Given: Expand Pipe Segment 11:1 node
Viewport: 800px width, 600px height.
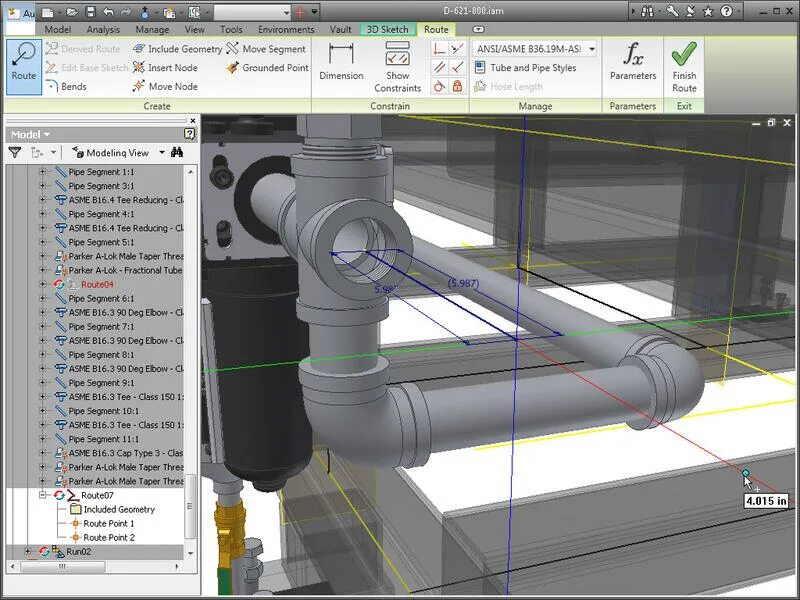Looking at the screenshot, I should click(43, 439).
